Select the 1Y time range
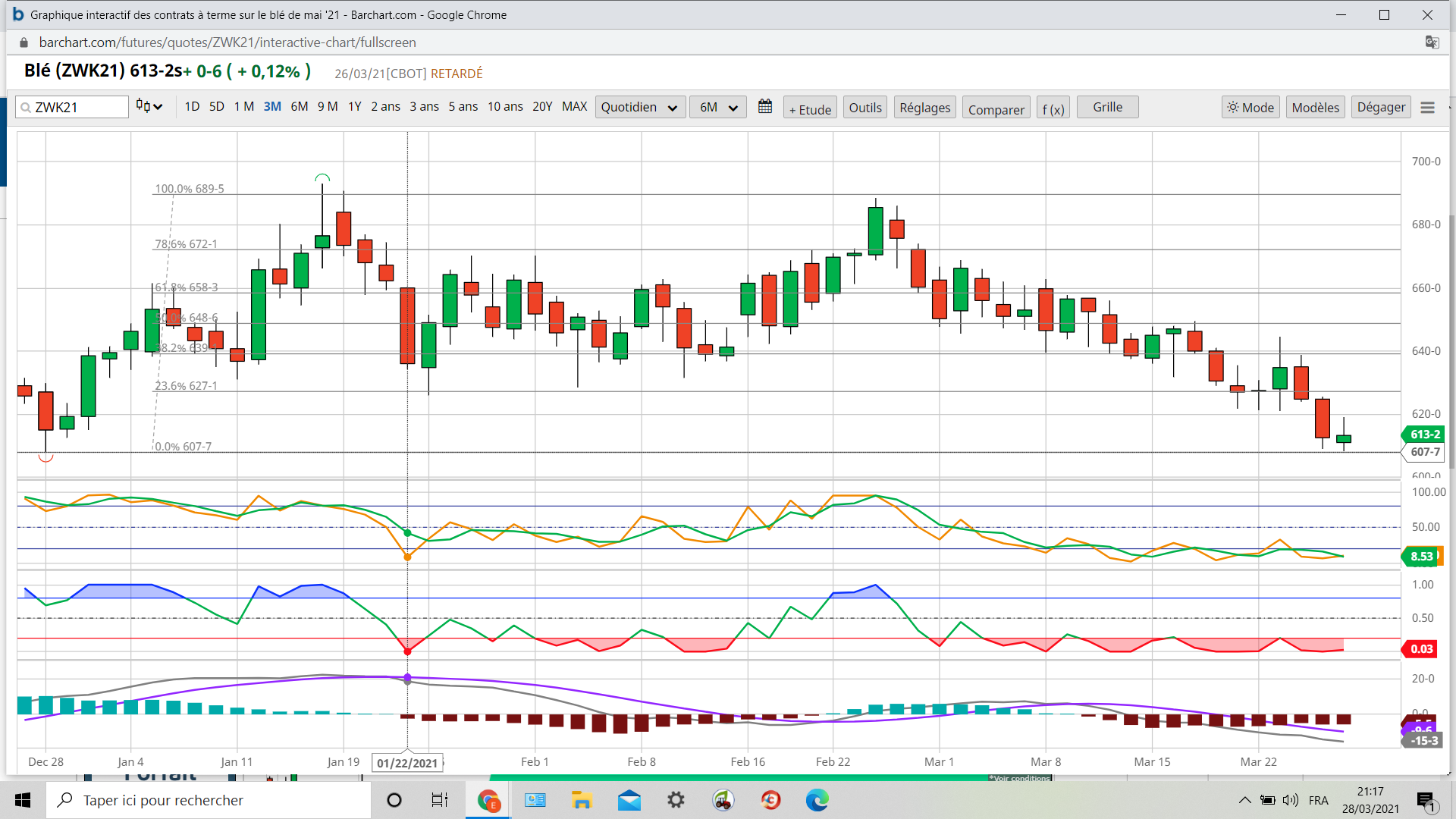1456x819 pixels. 354,107
